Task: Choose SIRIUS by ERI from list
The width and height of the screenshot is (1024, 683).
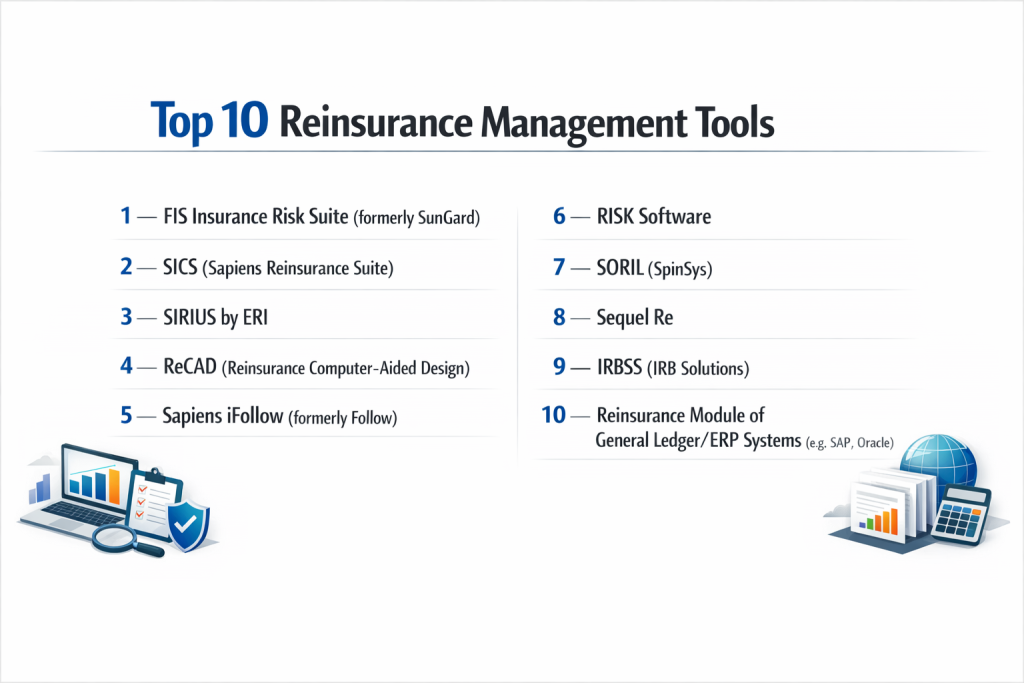Action: pos(215,316)
